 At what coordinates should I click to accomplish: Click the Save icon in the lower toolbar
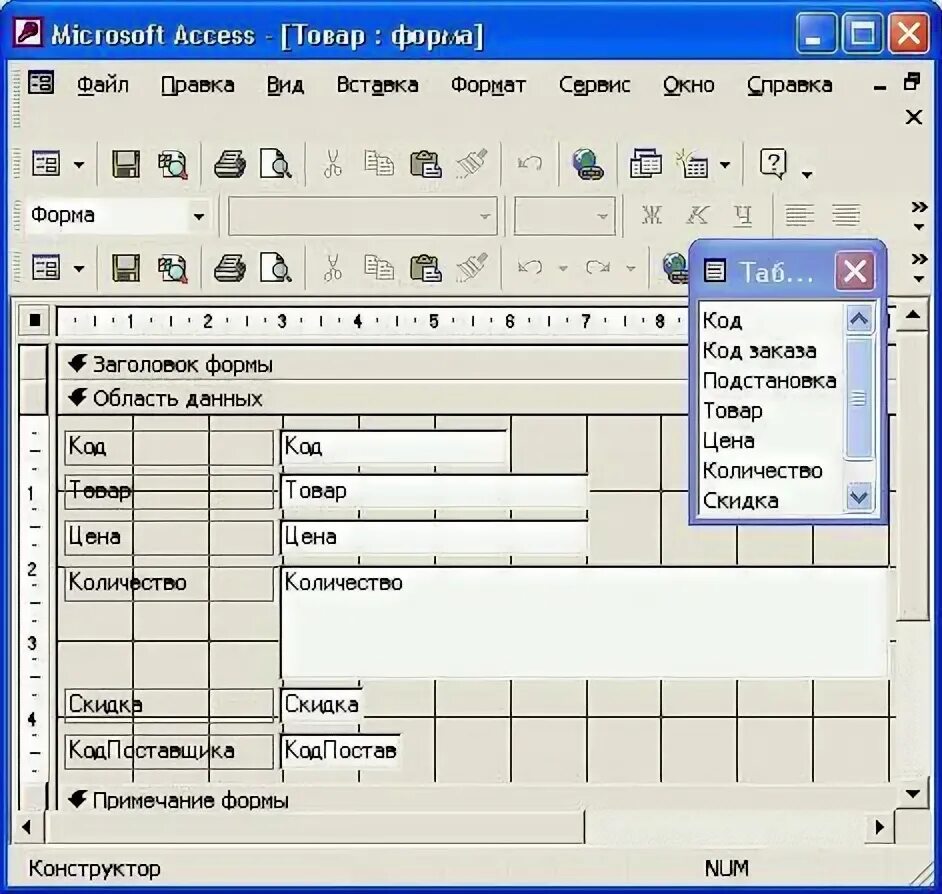pyautogui.click(x=126, y=267)
